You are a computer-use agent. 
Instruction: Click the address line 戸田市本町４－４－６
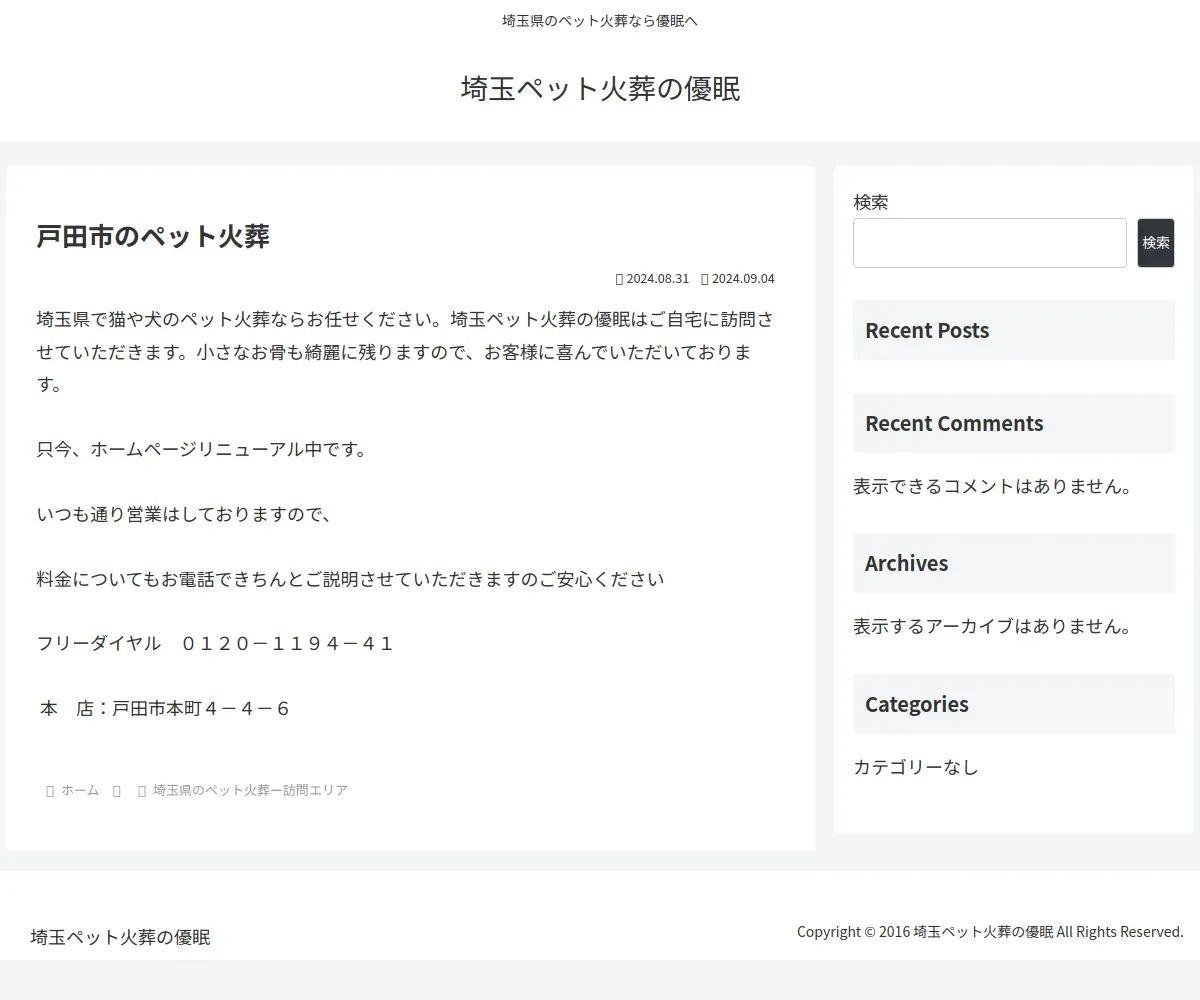pyautogui.click(x=200, y=709)
